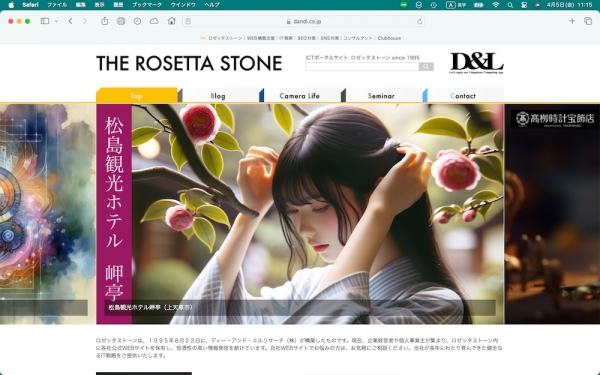Open Wi-Fi menu bar icon
The width and height of the screenshot is (600, 375).
coord(496,5)
